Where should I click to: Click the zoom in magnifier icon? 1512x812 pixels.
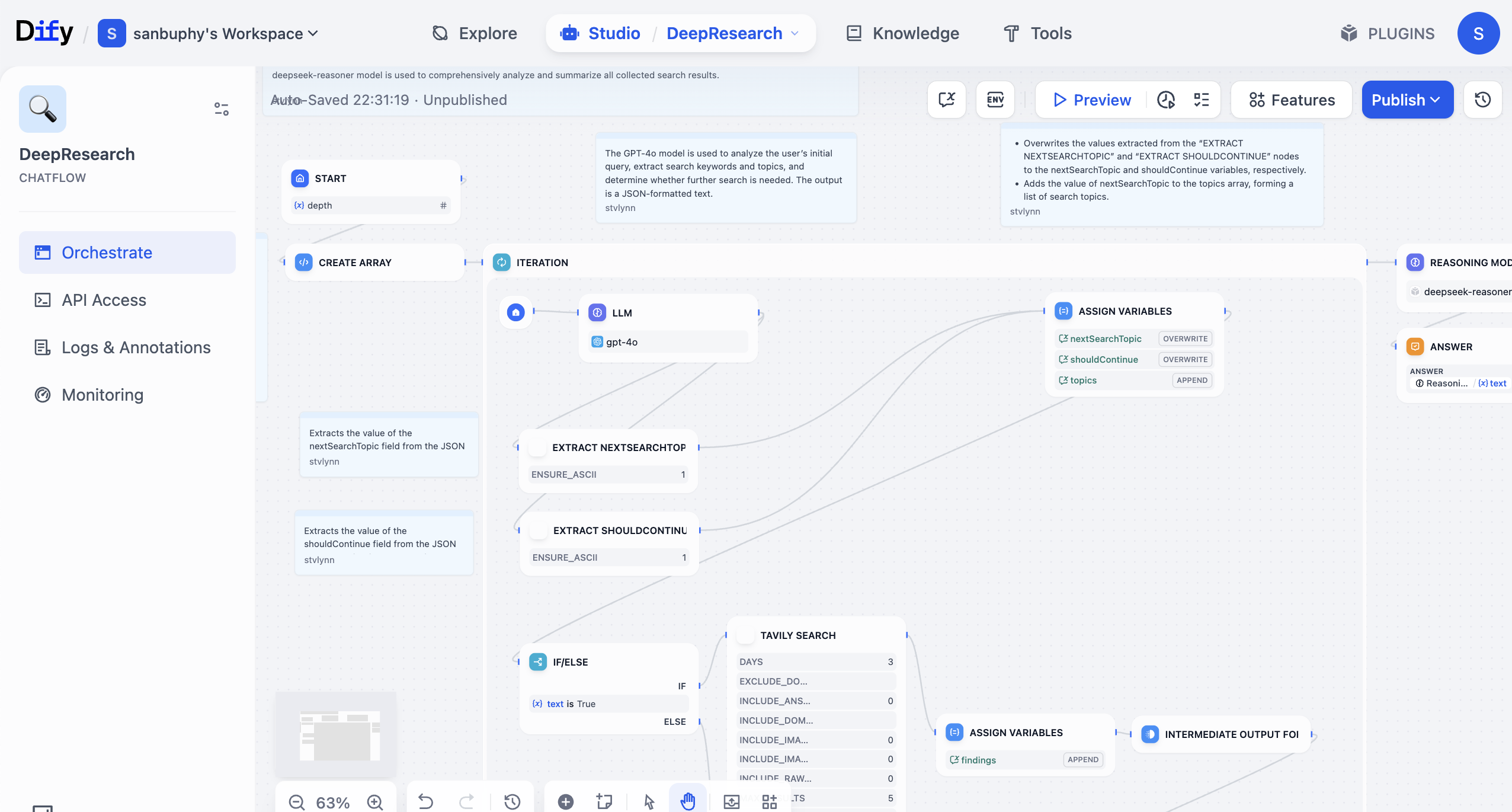pos(375,802)
